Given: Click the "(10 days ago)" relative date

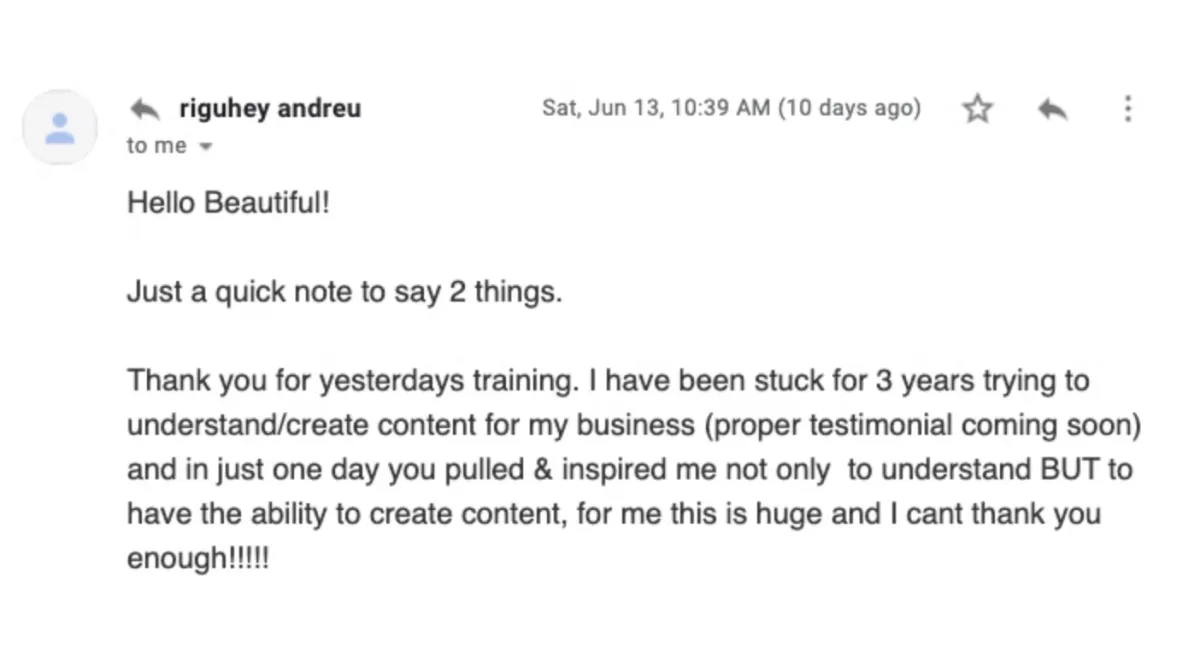Looking at the screenshot, I should coord(850,108).
